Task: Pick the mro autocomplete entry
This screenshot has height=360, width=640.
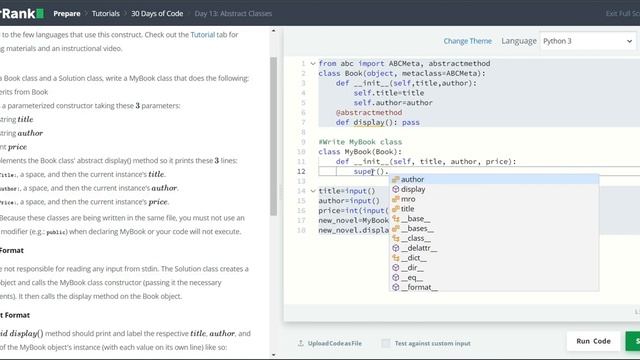Action: (x=494, y=199)
